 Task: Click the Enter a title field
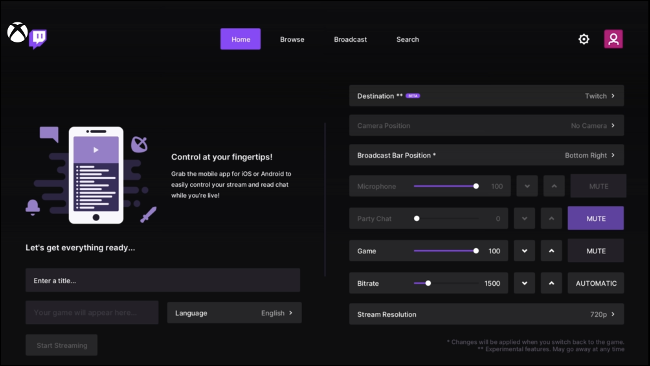(163, 280)
